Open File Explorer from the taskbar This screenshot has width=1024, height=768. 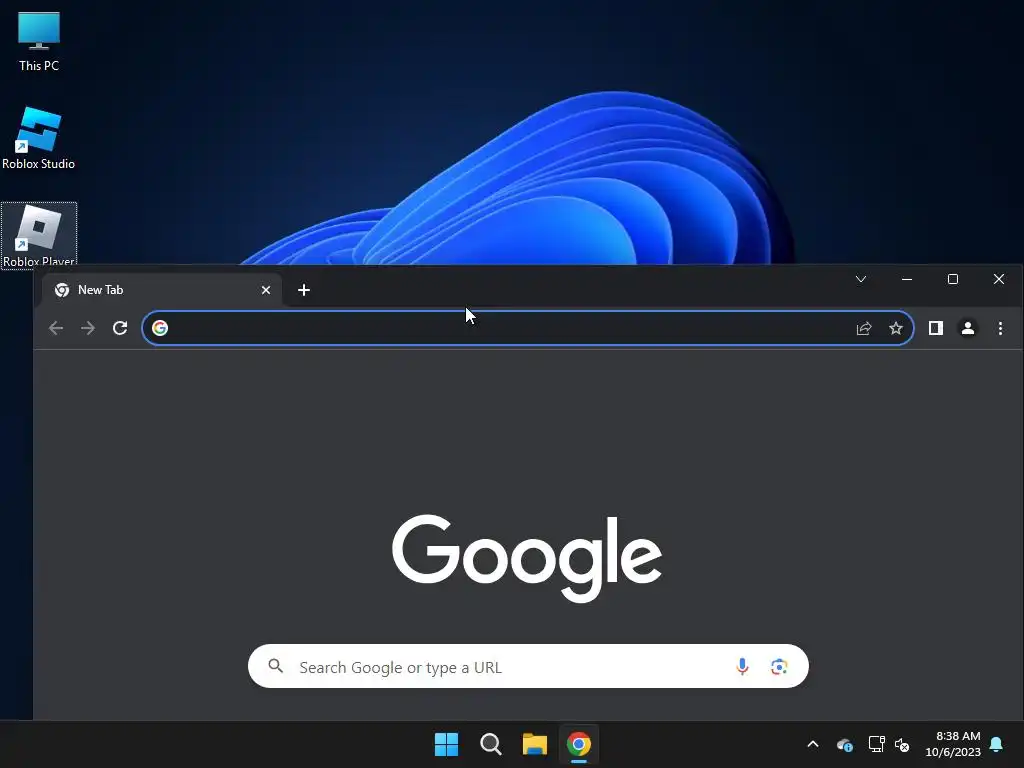click(535, 744)
